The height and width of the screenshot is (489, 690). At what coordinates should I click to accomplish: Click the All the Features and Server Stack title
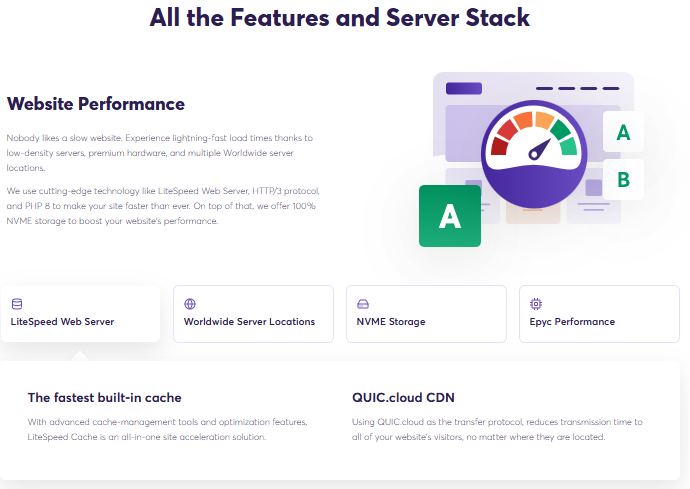[339, 18]
